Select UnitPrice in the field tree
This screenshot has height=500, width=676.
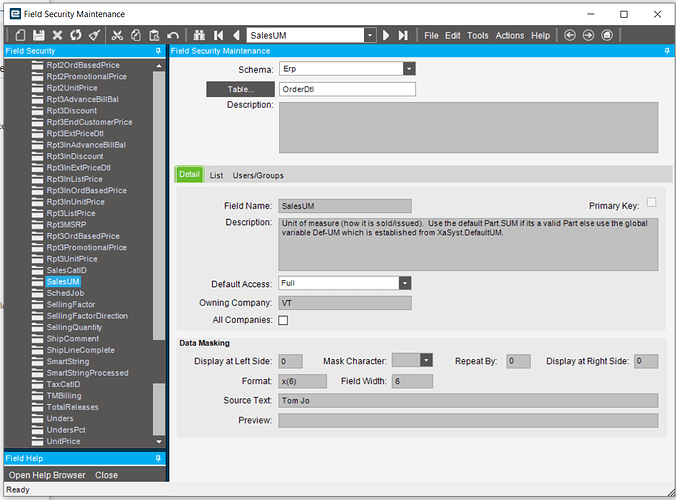click(x=63, y=441)
